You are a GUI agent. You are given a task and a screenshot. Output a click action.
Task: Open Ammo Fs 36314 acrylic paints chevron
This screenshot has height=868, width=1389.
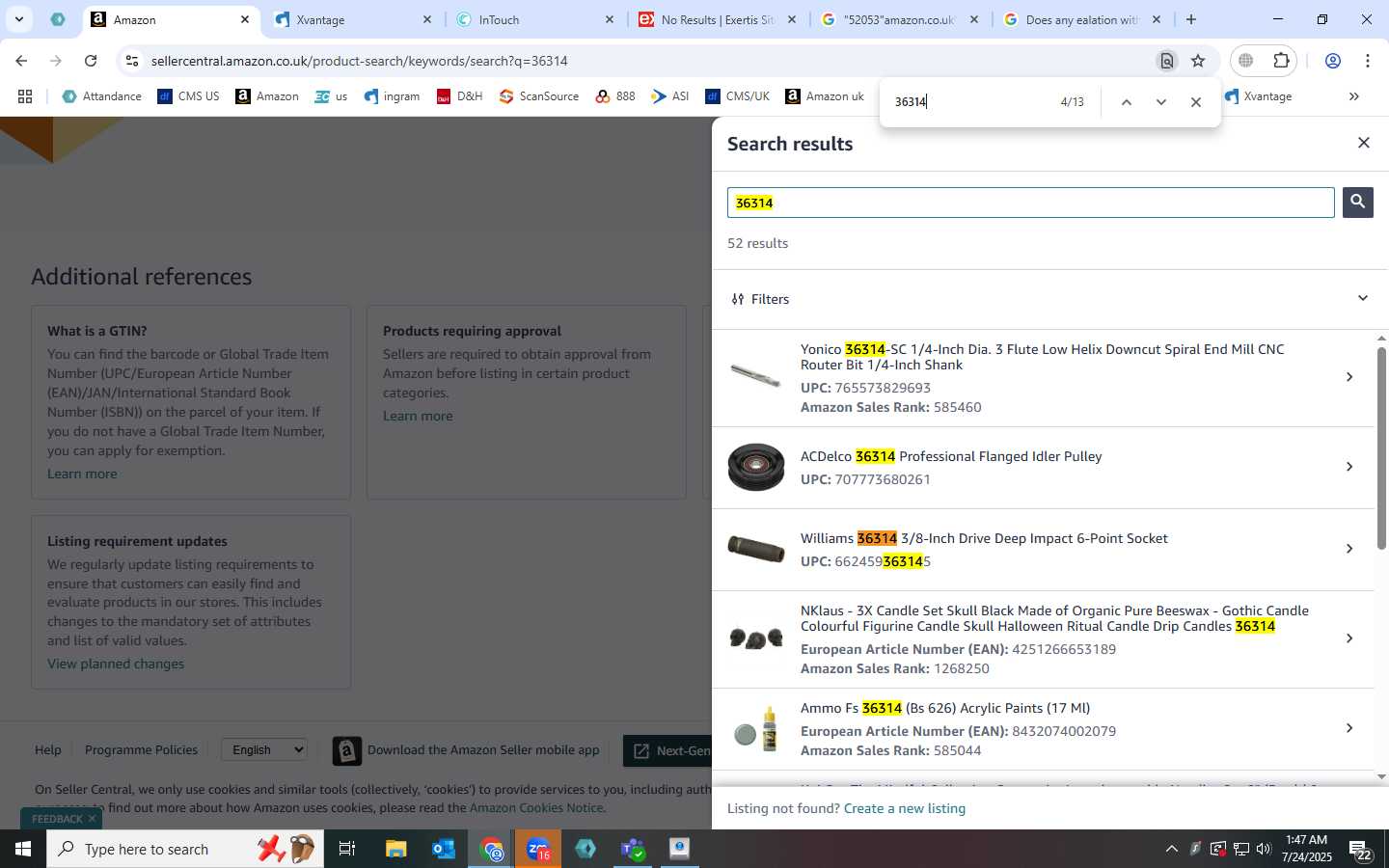(x=1348, y=728)
